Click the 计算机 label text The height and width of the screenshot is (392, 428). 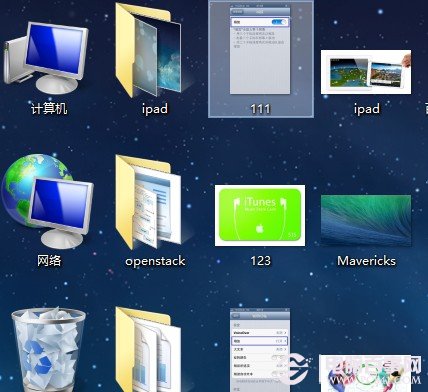click(x=49, y=109)
